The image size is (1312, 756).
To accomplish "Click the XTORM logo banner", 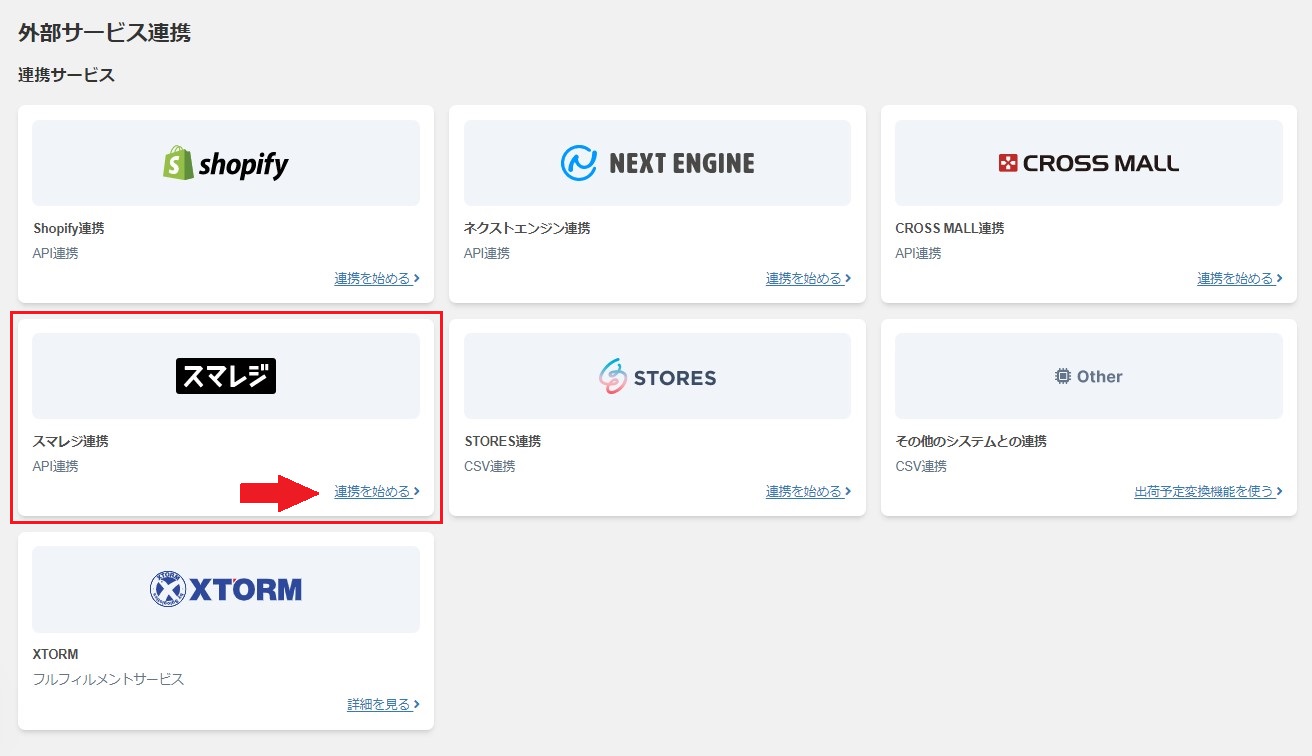I will (226, 589).
